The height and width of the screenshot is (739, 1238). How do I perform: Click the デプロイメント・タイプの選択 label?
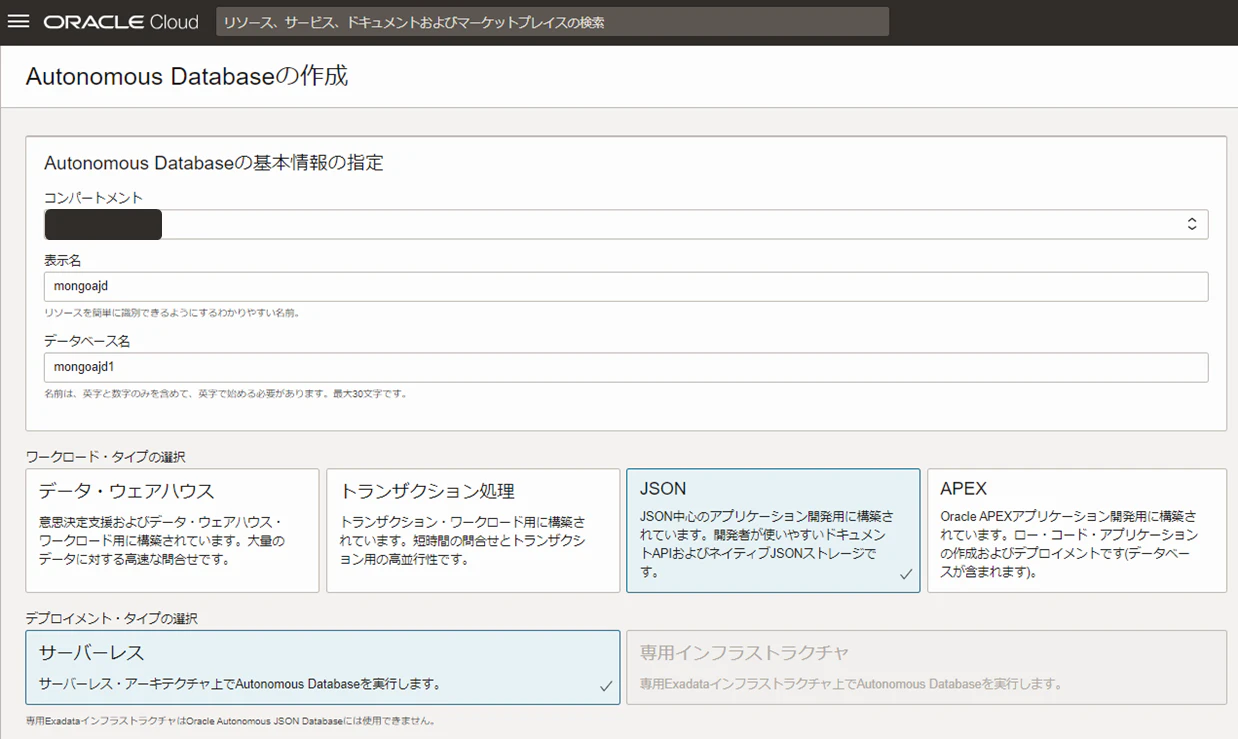point(111,619)
